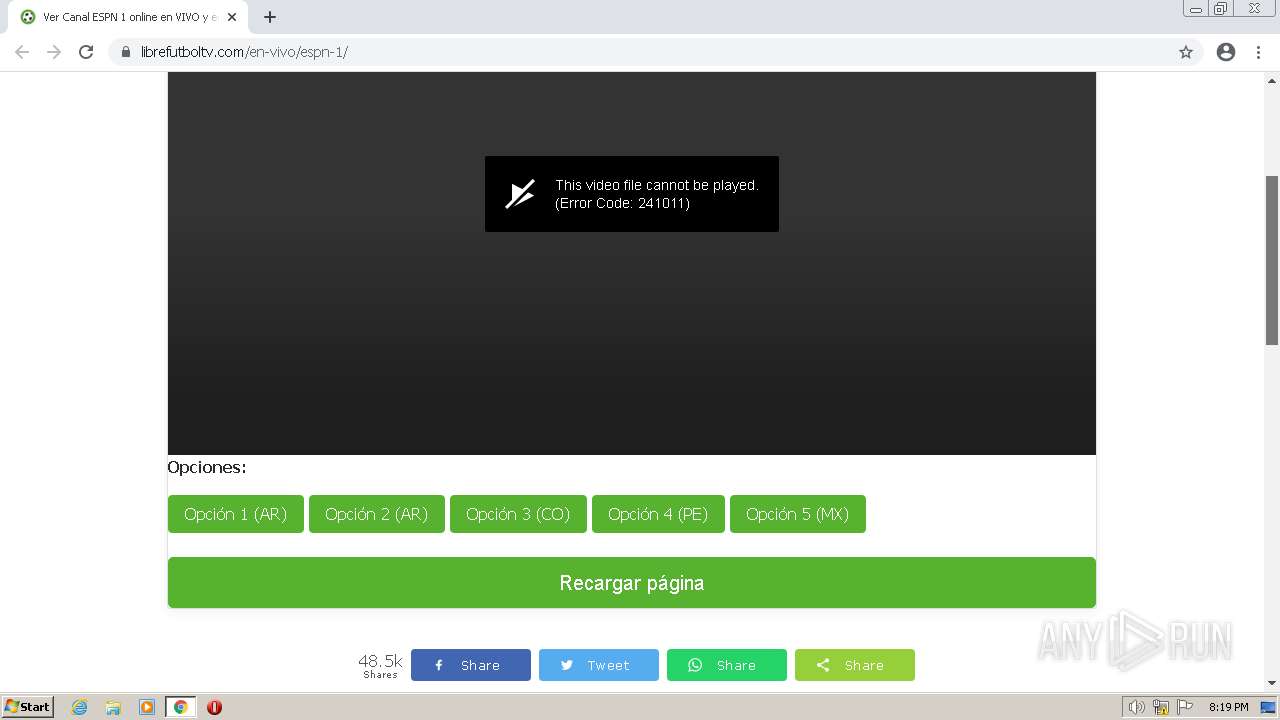
Task: Open a new browser tab
Action: click(x=270, y=17)
